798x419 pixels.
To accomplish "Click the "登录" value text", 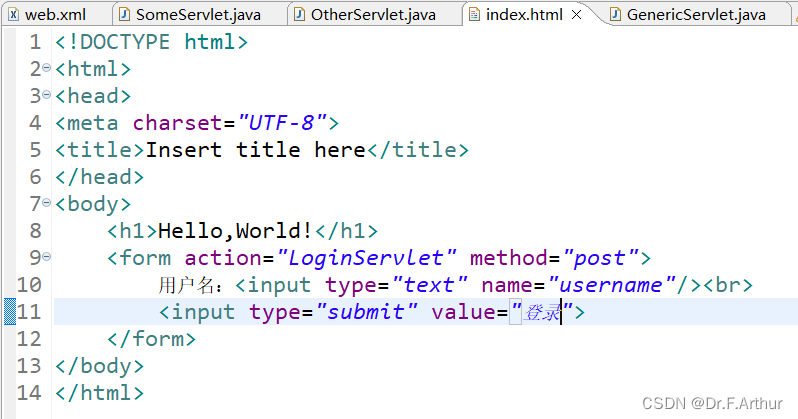I will [542, 312].
